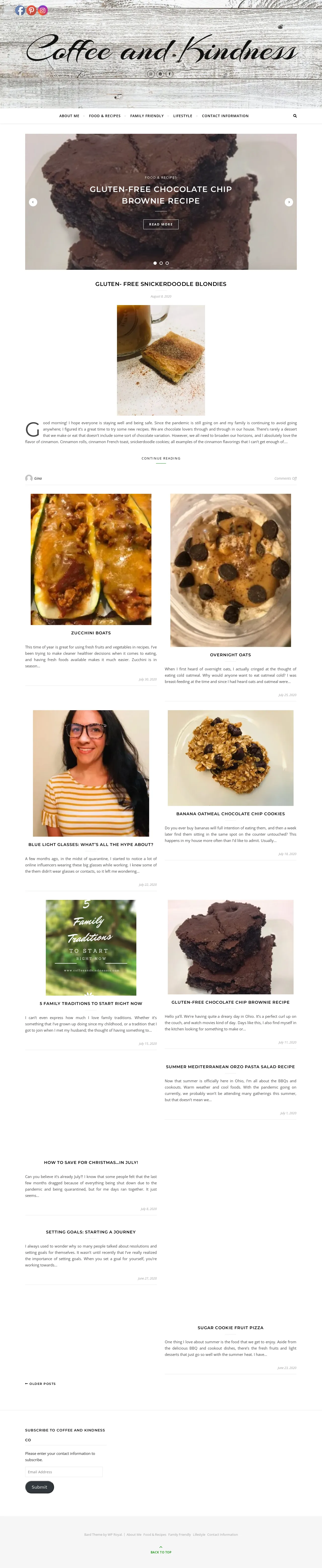Open the Pinterest profile icon
Image resolution: width=322 pixels, height=1568 pixels.
32,10
